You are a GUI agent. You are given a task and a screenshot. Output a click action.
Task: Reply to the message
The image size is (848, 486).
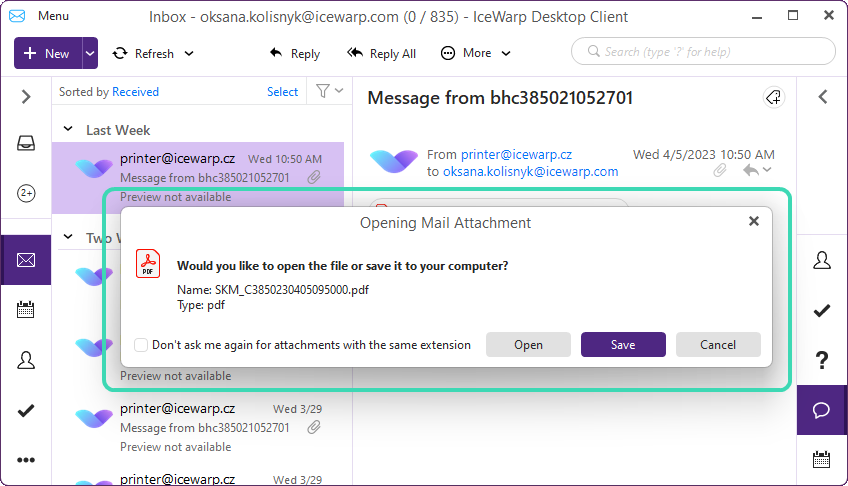coord(295,54)
